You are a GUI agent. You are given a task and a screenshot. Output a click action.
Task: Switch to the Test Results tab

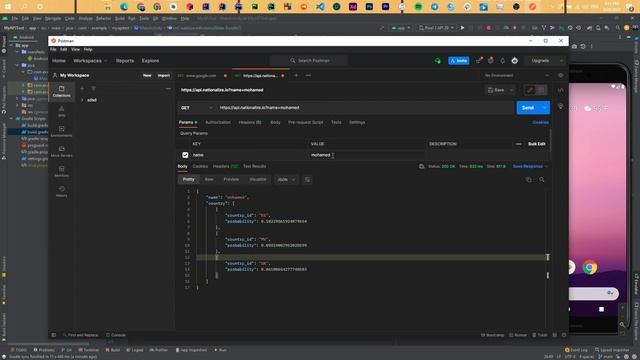coord(254,167)
